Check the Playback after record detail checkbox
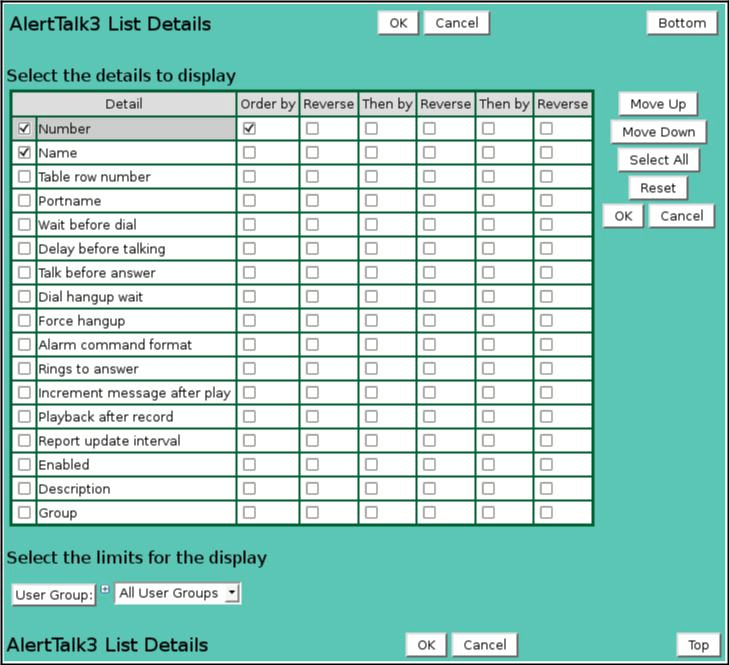This screenshot has height=665, width=729. point(24,416)
